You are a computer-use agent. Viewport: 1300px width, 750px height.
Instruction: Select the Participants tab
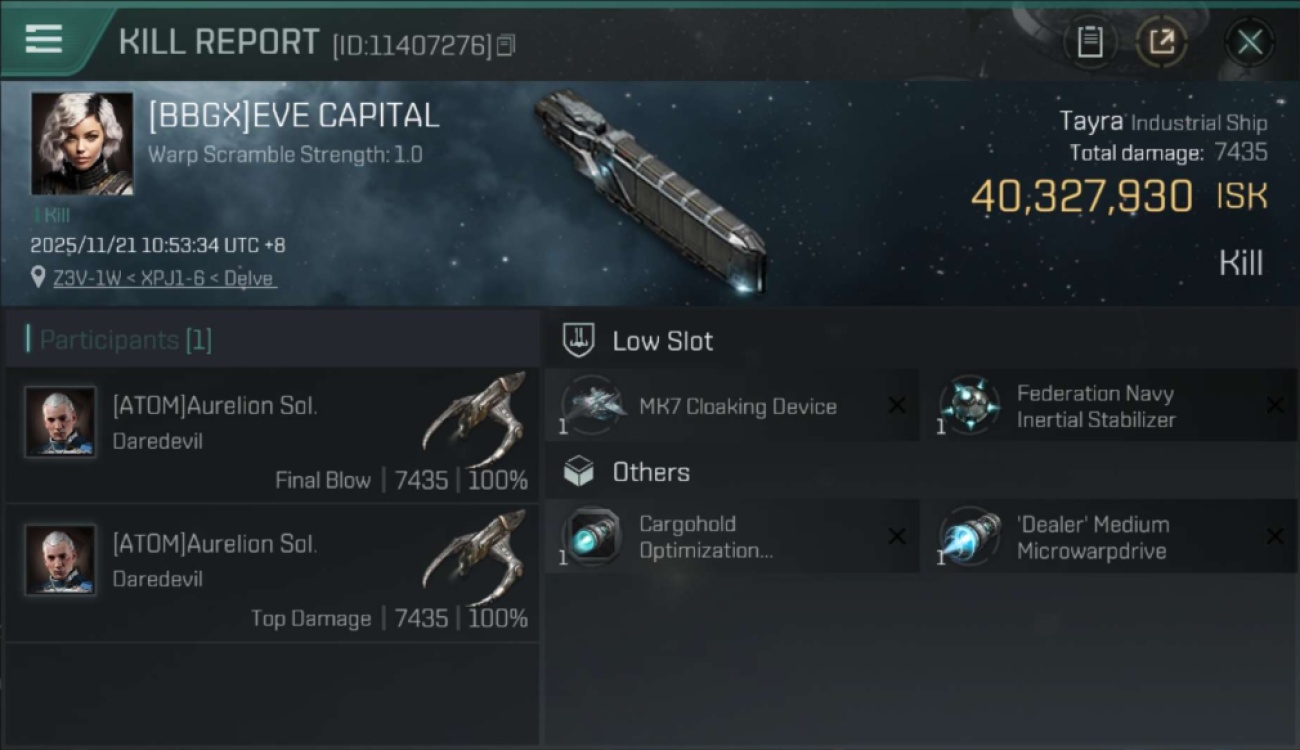coord(125,340)
